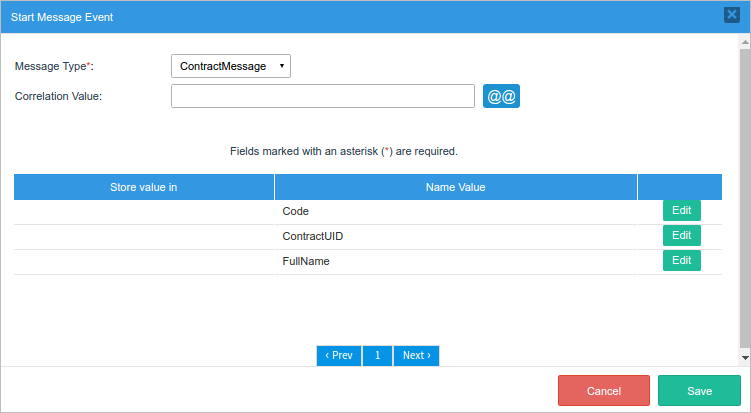
Task: Click the 'Start Message Event' title bar
Action: pyautogui.click(x=300, y=16)
